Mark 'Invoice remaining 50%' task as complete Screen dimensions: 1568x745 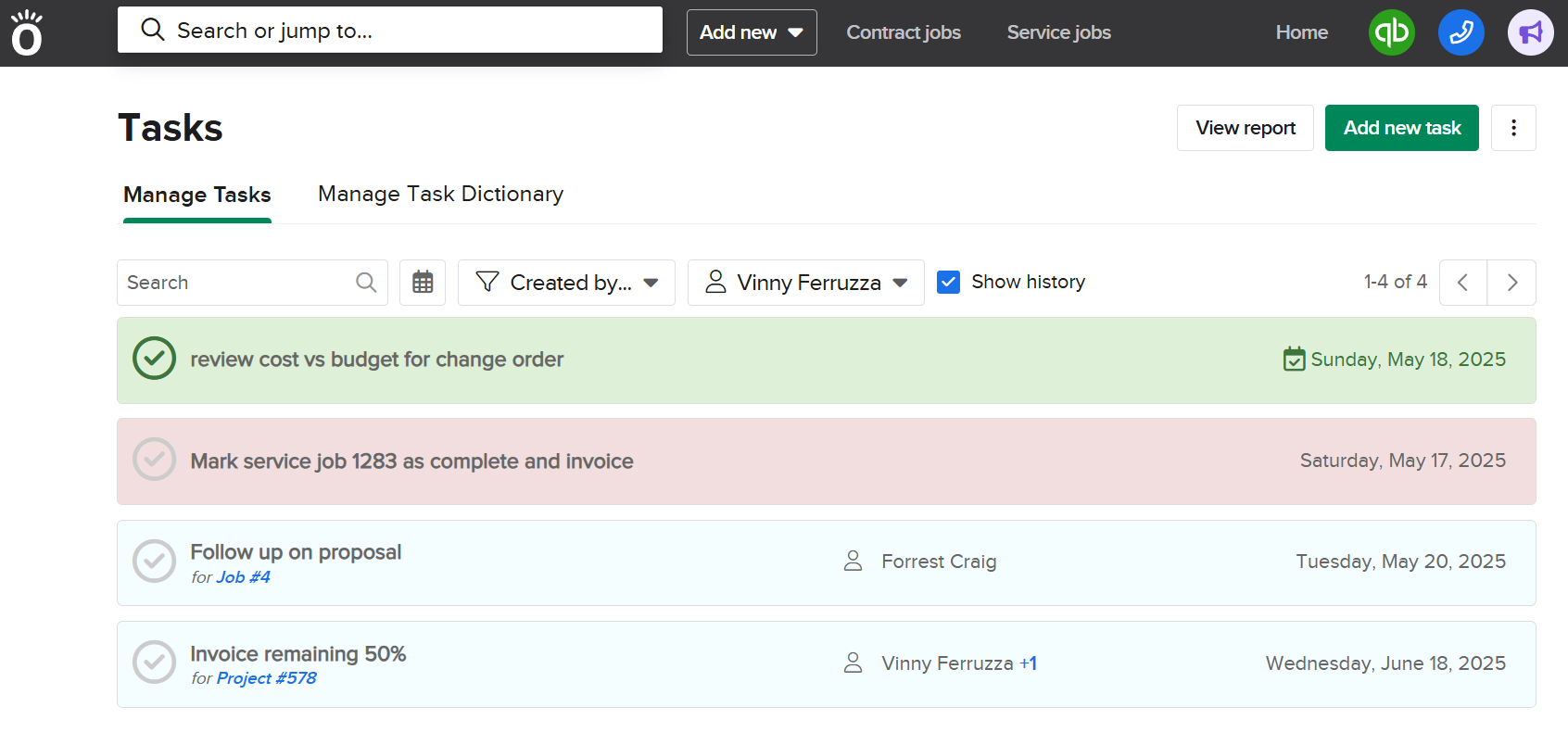[x=155, y=663]
